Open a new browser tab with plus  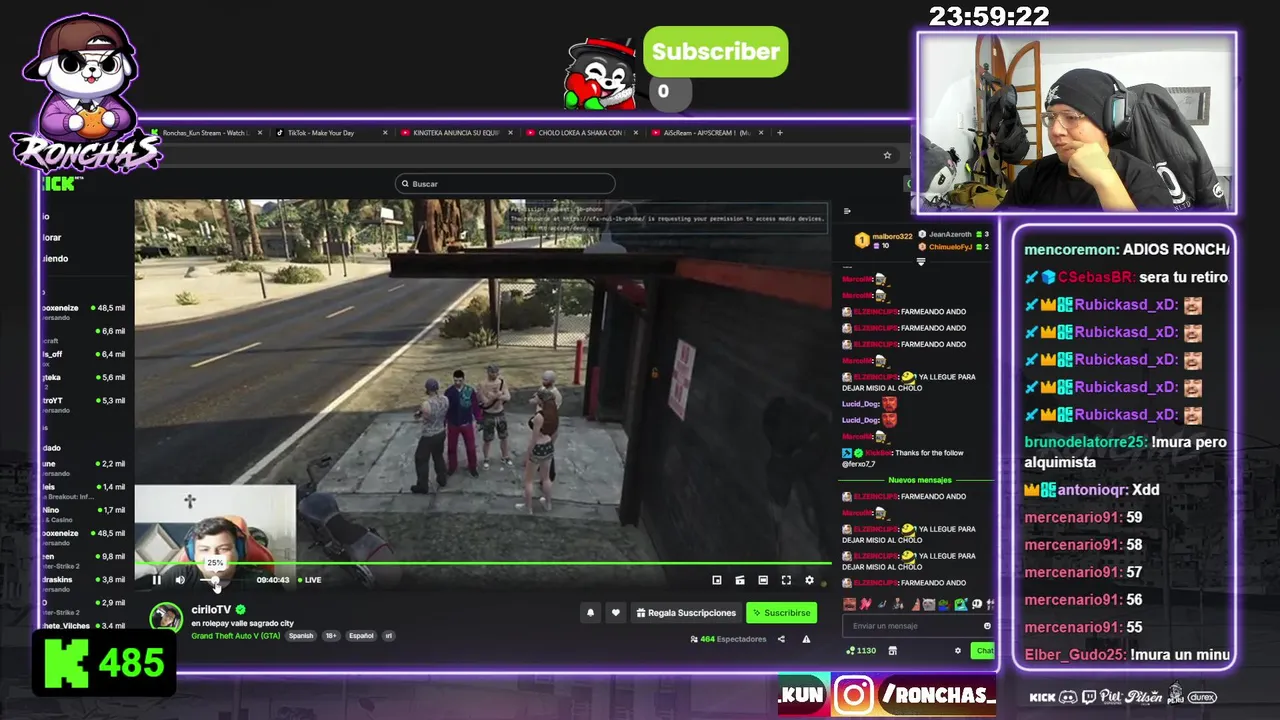click(780, 133)
